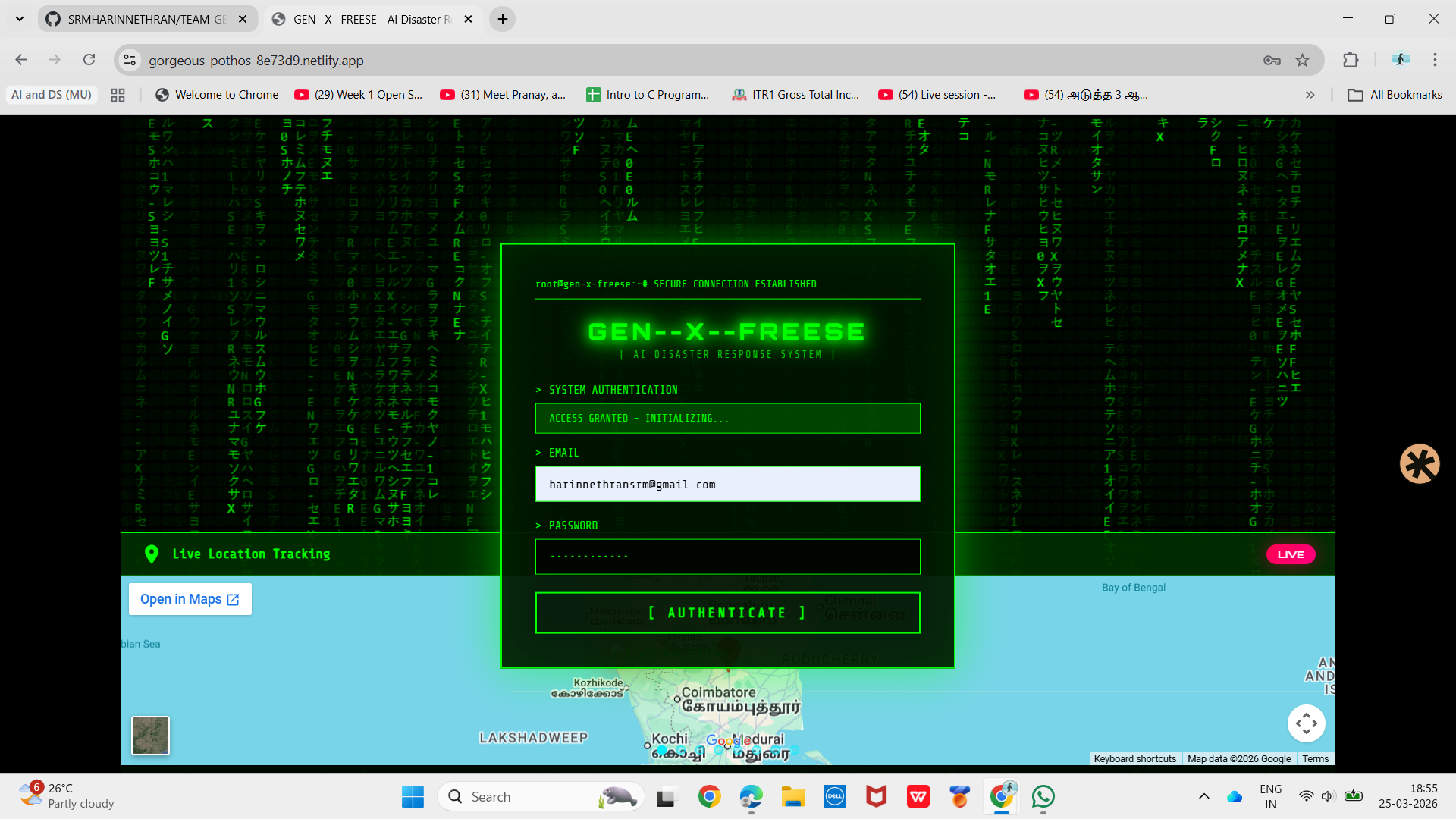Expand the tab search dropdown arrow
The height and width of the screenshot is (819, 1456).
20,19
